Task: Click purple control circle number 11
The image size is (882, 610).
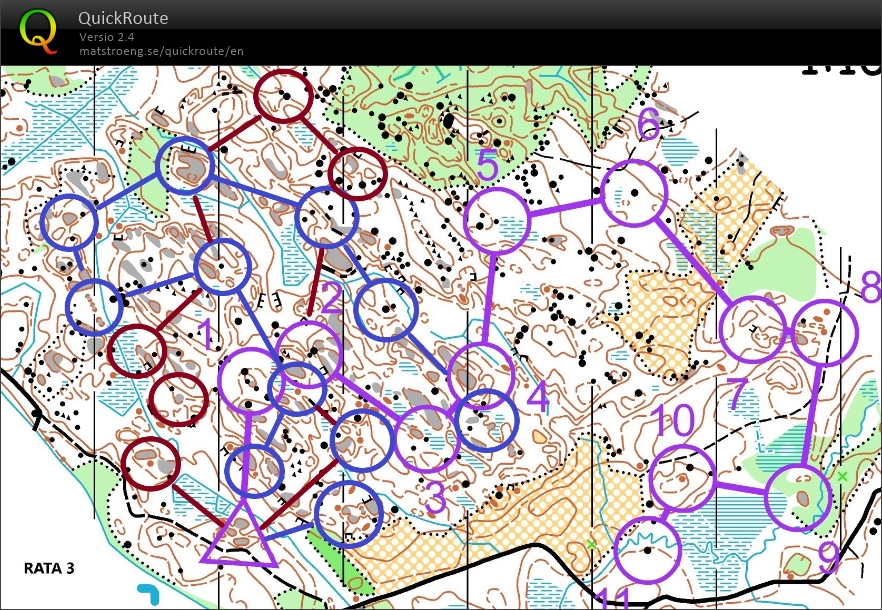Action: pos(646,549)
